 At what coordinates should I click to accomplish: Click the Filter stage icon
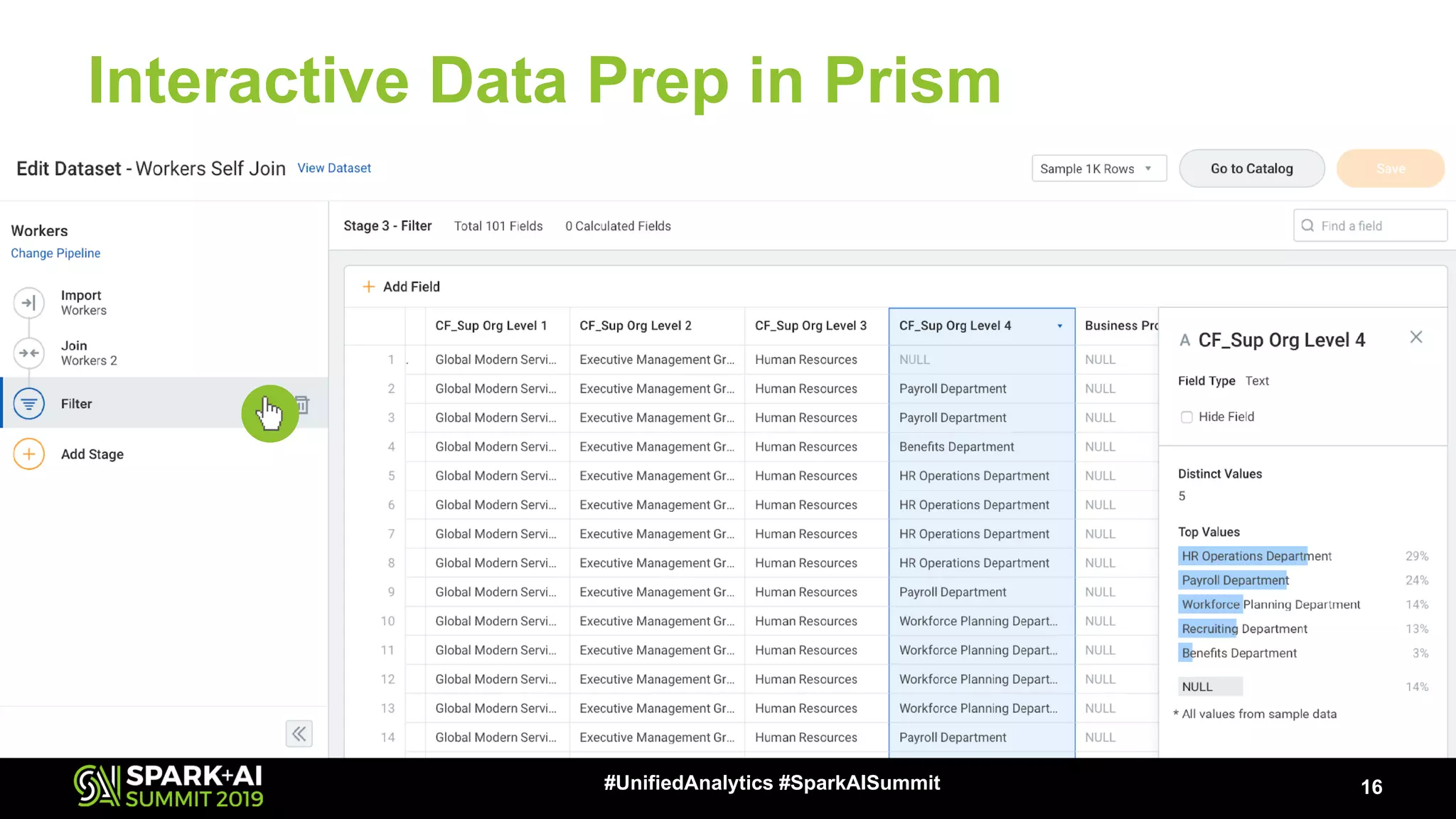(x=29, y=404)
